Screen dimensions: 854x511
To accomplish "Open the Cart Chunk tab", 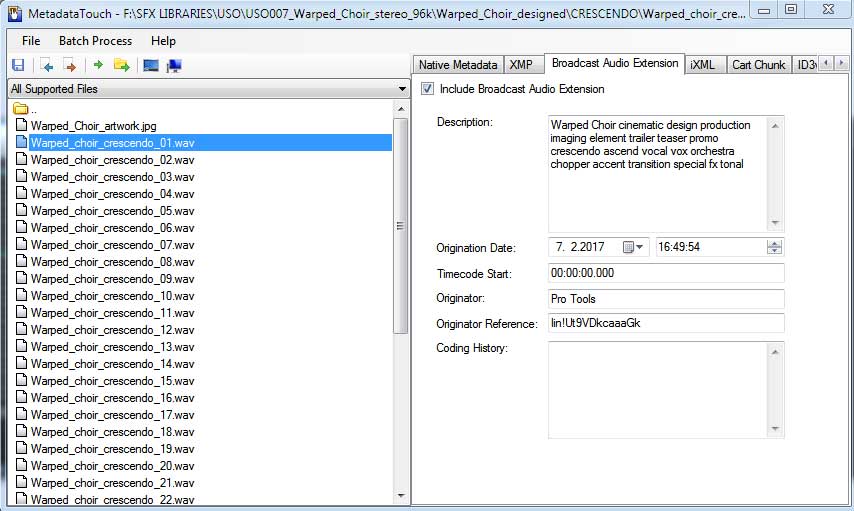I will click(x=758, y=64).
